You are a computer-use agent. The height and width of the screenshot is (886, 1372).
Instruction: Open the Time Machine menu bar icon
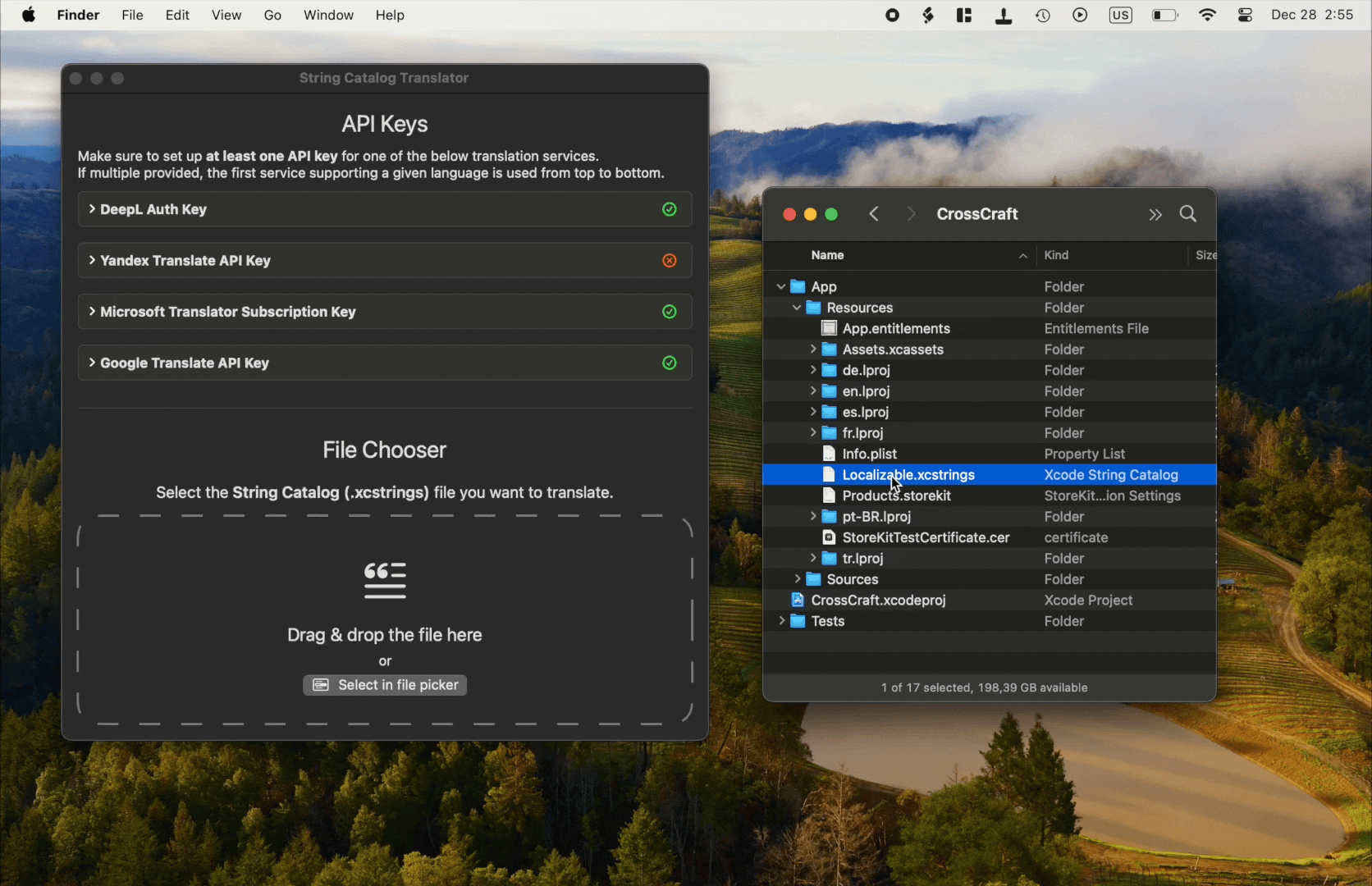click(x=1043, y=15)
